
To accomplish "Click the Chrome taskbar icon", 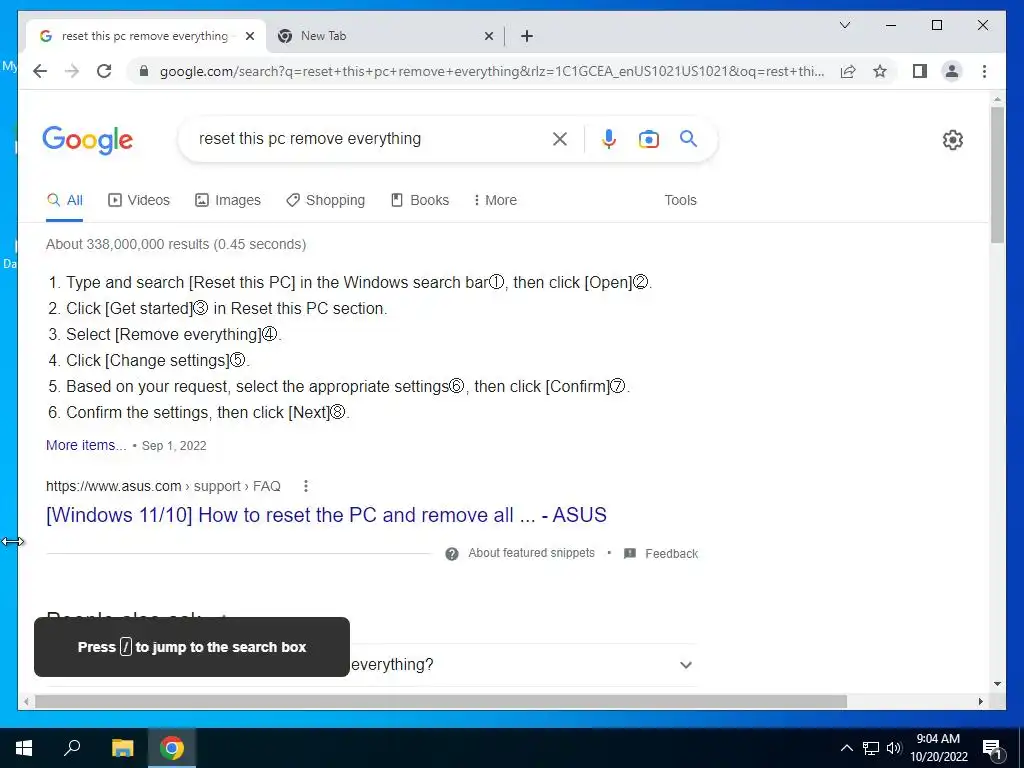I will point(172,748).
